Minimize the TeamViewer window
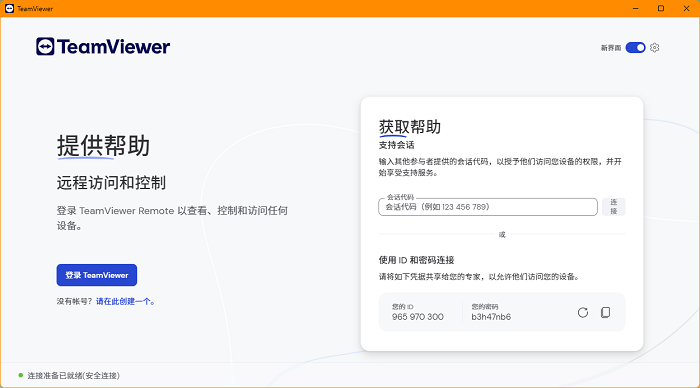Viewport: 700px width, 388px height. click(x=636, y=8)
